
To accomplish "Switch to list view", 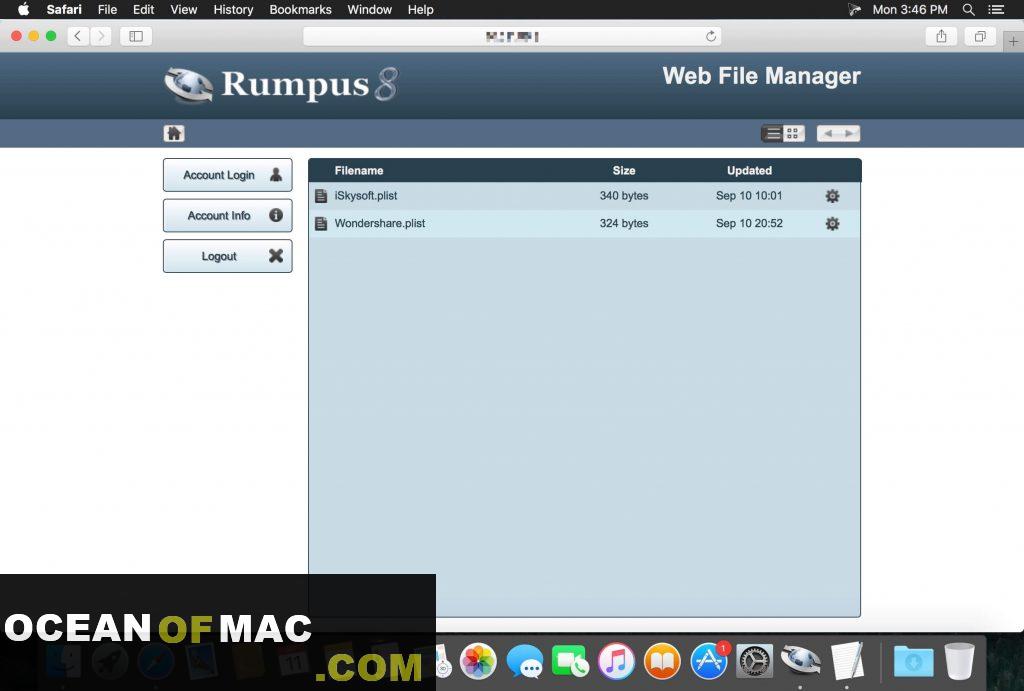I will point(773,133).
